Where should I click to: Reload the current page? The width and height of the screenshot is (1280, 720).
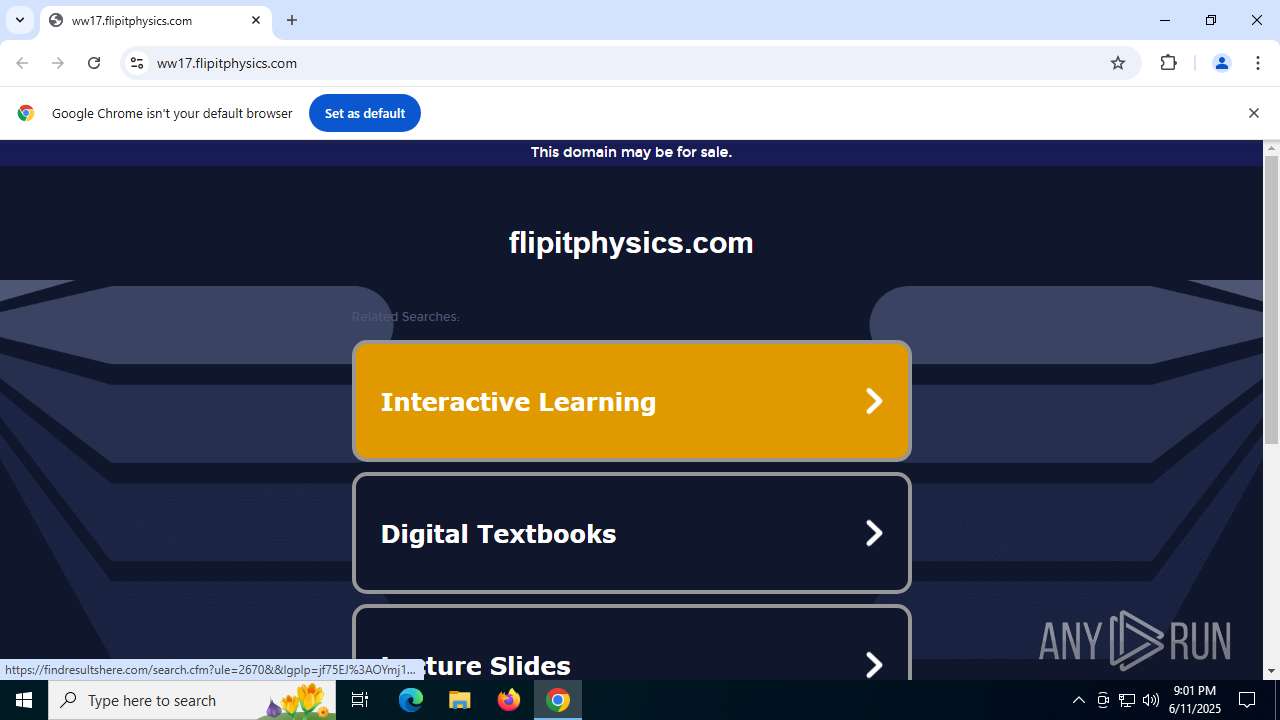pos(94,63)
